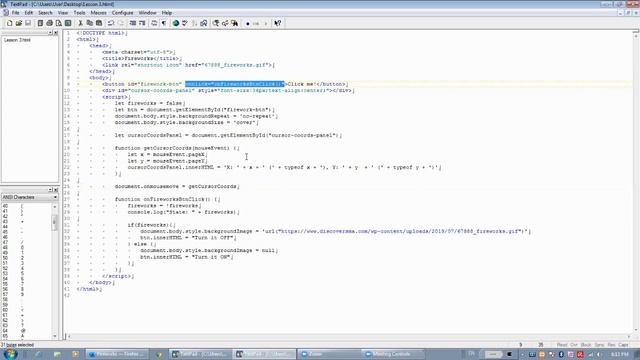Click the Redo arrow icon

tap(120, 23)
